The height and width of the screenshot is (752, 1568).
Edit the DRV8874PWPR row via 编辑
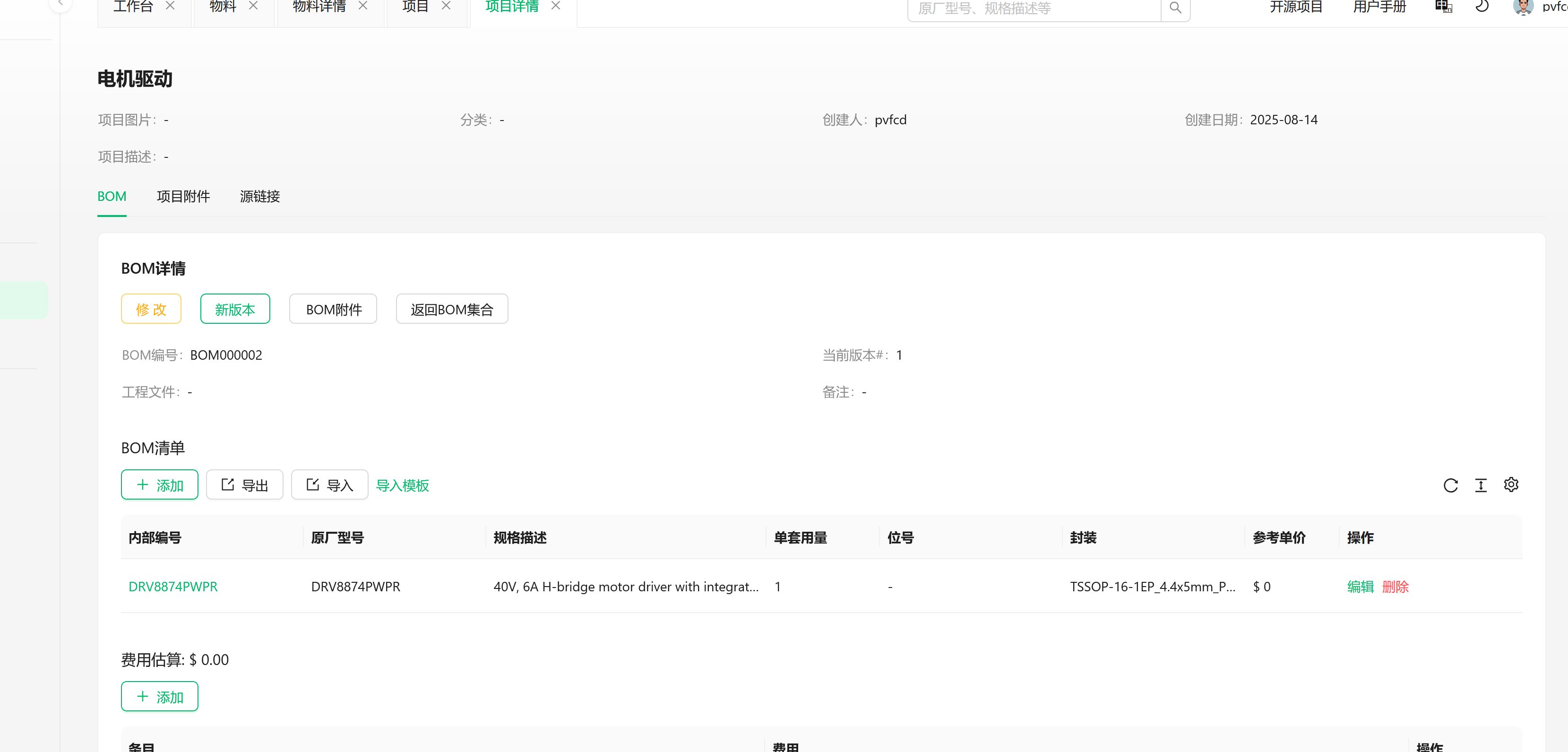pyautogui.click(x=1360, y=587)
